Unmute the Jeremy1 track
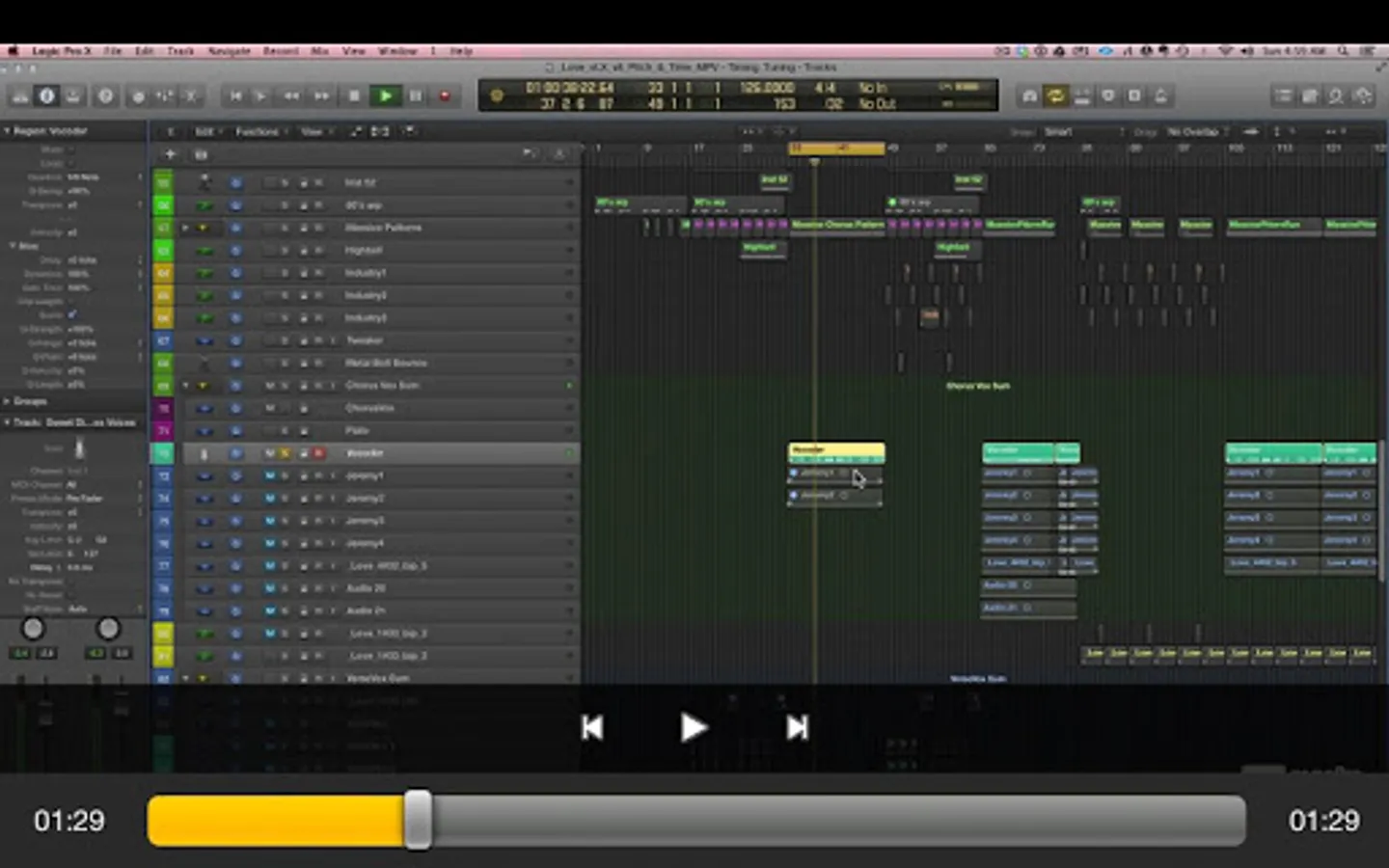The height and width of the screenshot is (868, 1389). tap(270, 475)
